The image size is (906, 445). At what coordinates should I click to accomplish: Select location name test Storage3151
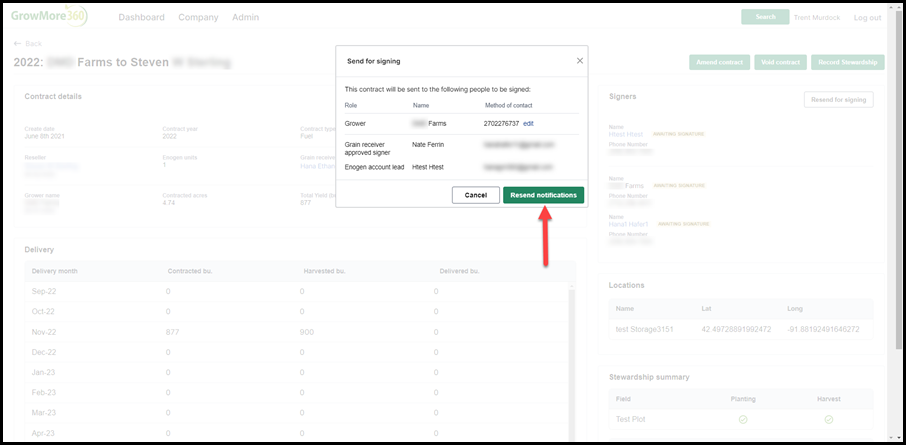tap(644, 329)
